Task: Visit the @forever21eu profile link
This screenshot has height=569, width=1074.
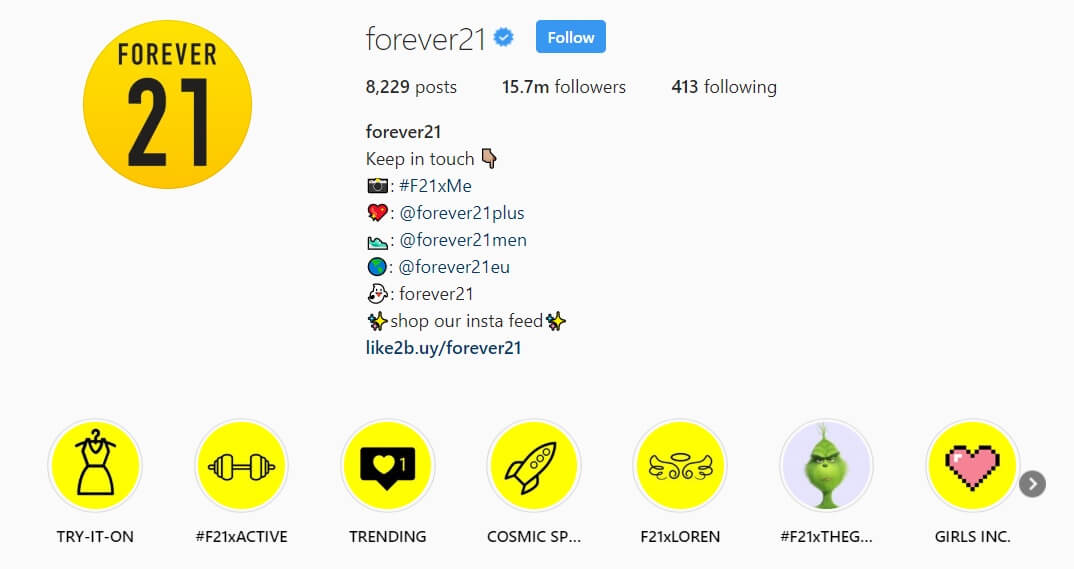Action: coord(454,267)
